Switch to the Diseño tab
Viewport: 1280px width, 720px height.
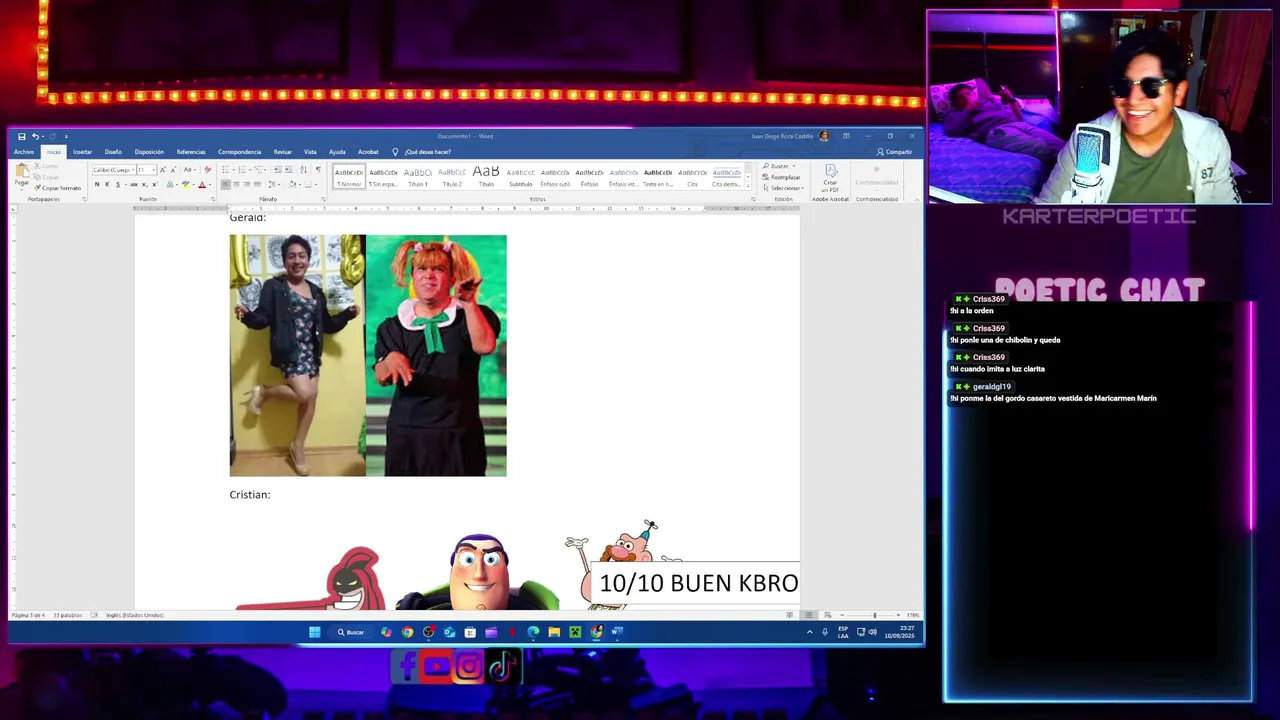pyautogui.click(x=113, y=152)
